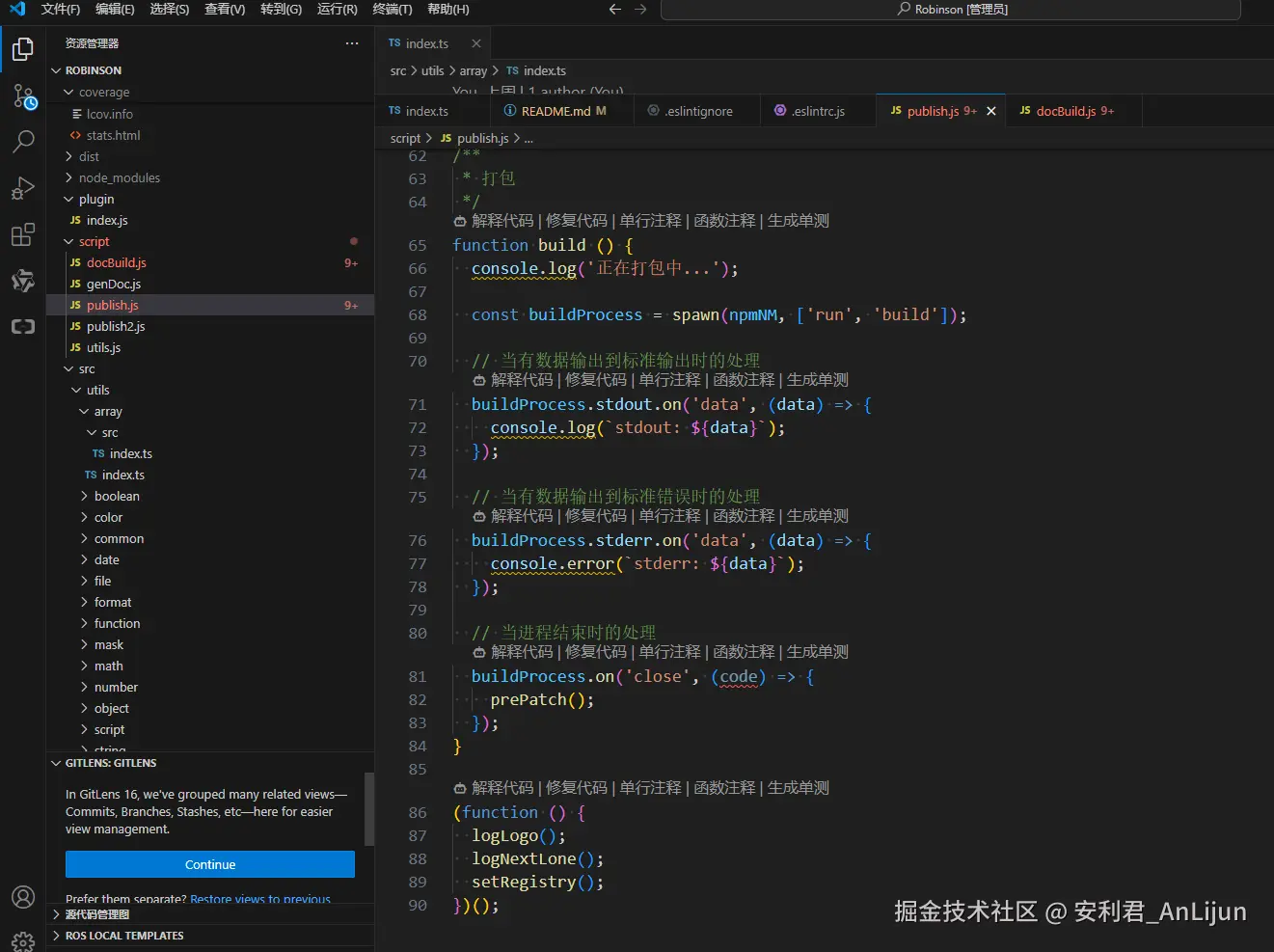The width and height of the screenshot is (1274, 952).
Task: Close the publish.js editor tab
Action: (x=990, y=111)
